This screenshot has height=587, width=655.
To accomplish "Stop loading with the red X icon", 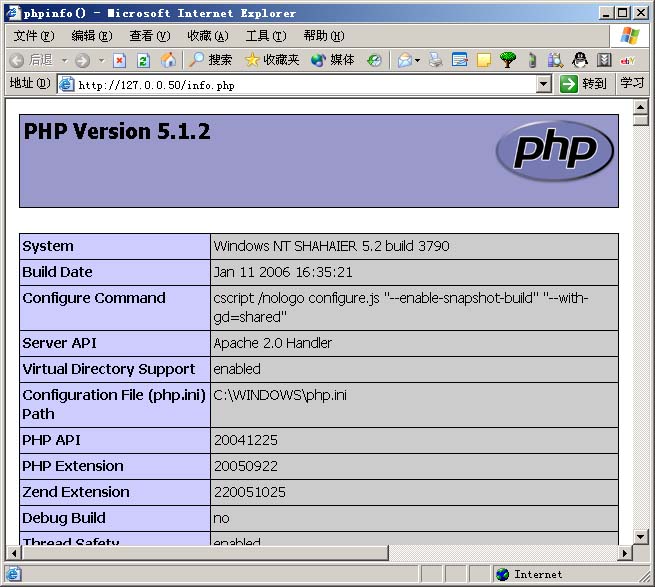I will 119,61.
